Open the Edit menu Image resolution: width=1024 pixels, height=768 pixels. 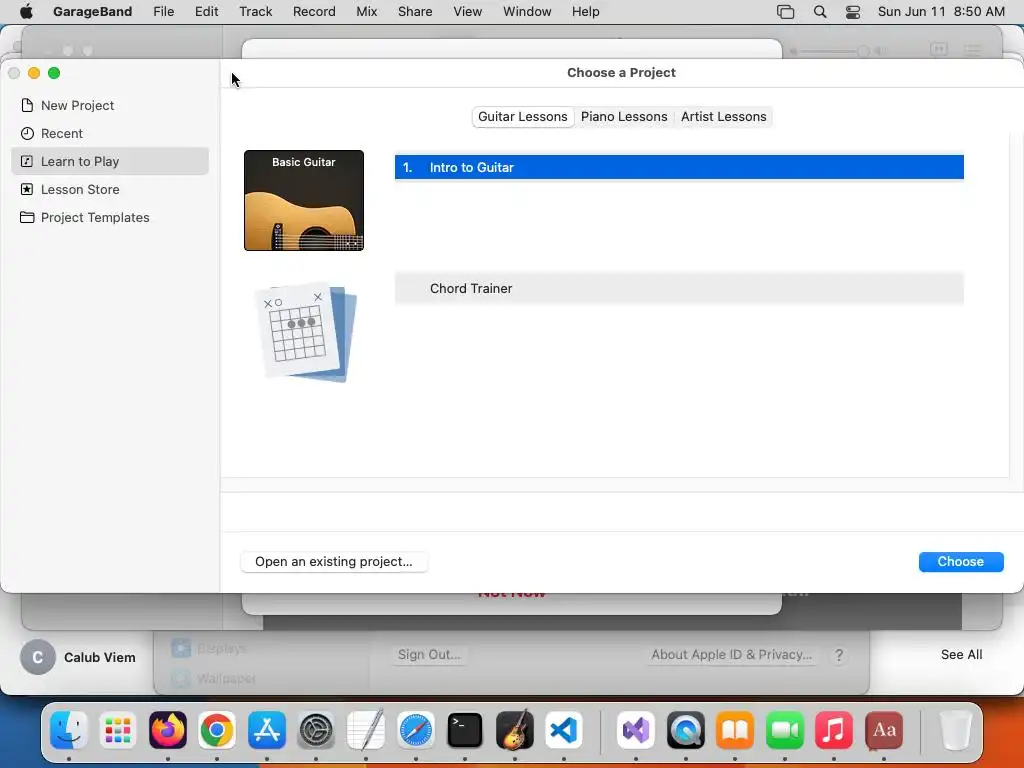[206, 12]
